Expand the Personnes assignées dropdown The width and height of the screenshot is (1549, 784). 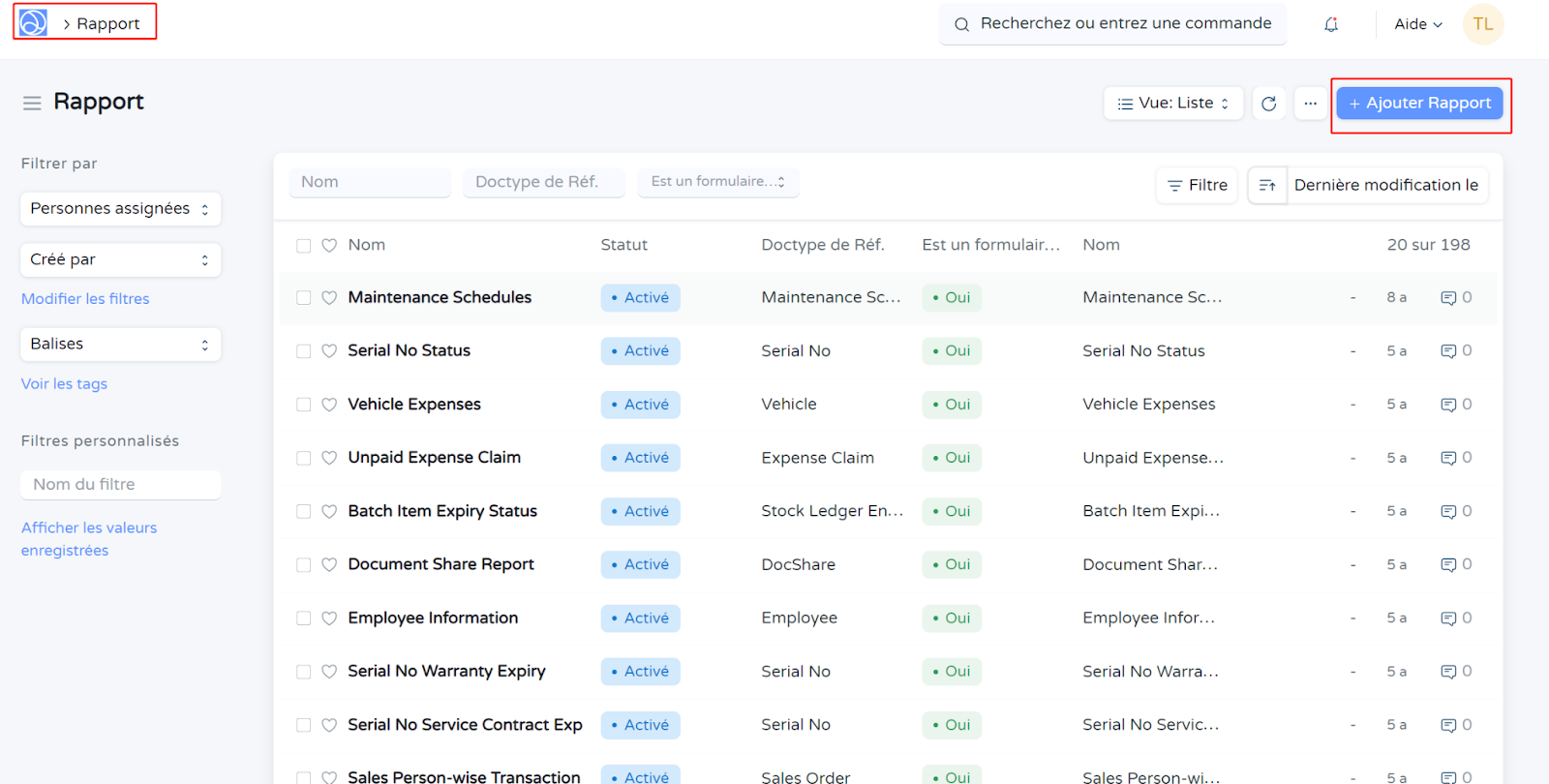120,209
